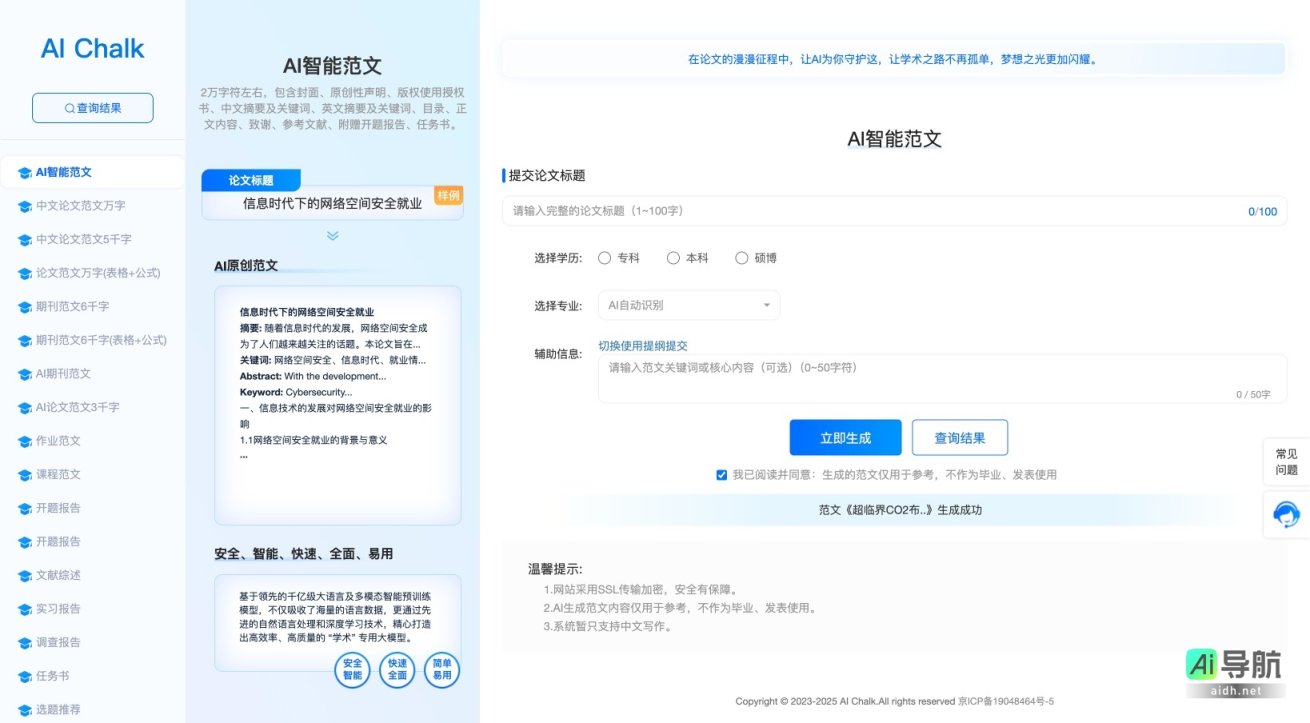
Task: Open the customer service chat icon
Action: pyautogui.click(x=1286, y=514)
